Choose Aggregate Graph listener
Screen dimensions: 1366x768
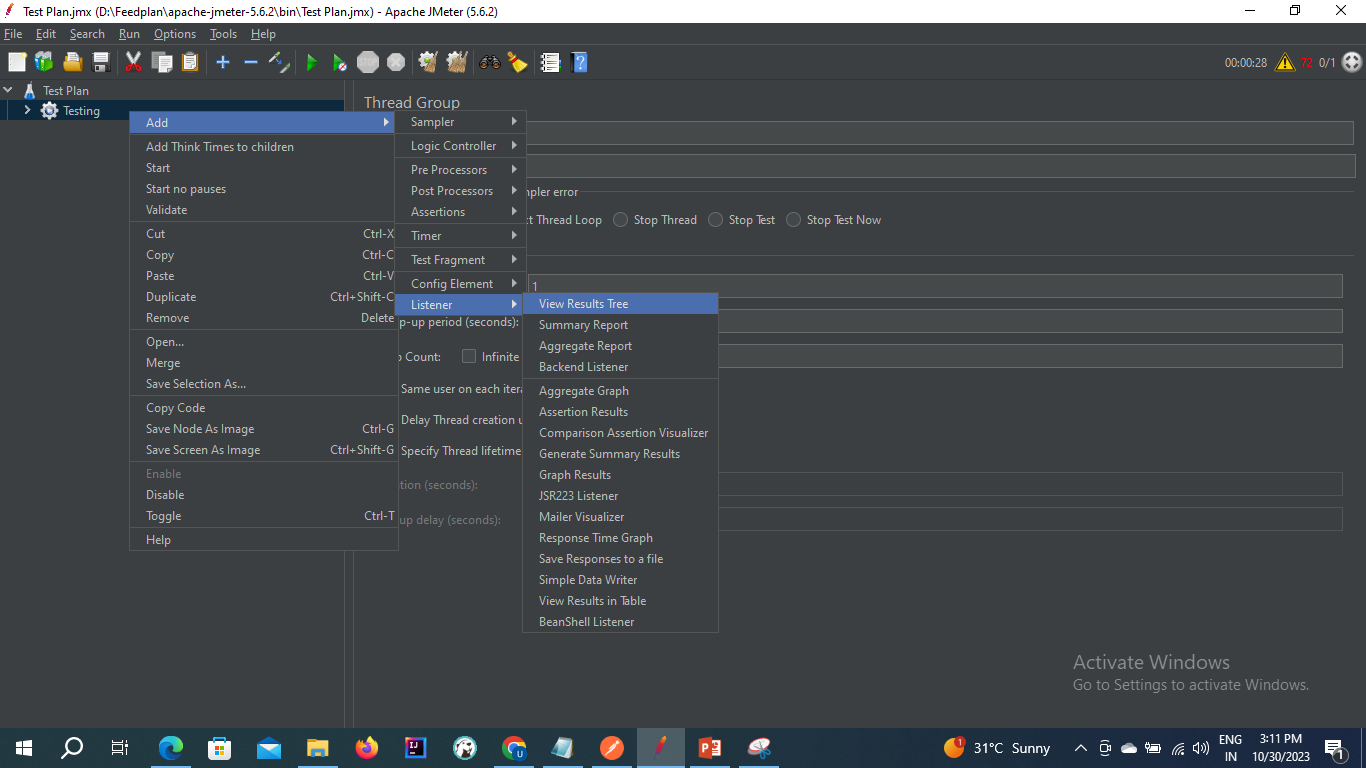620,391
